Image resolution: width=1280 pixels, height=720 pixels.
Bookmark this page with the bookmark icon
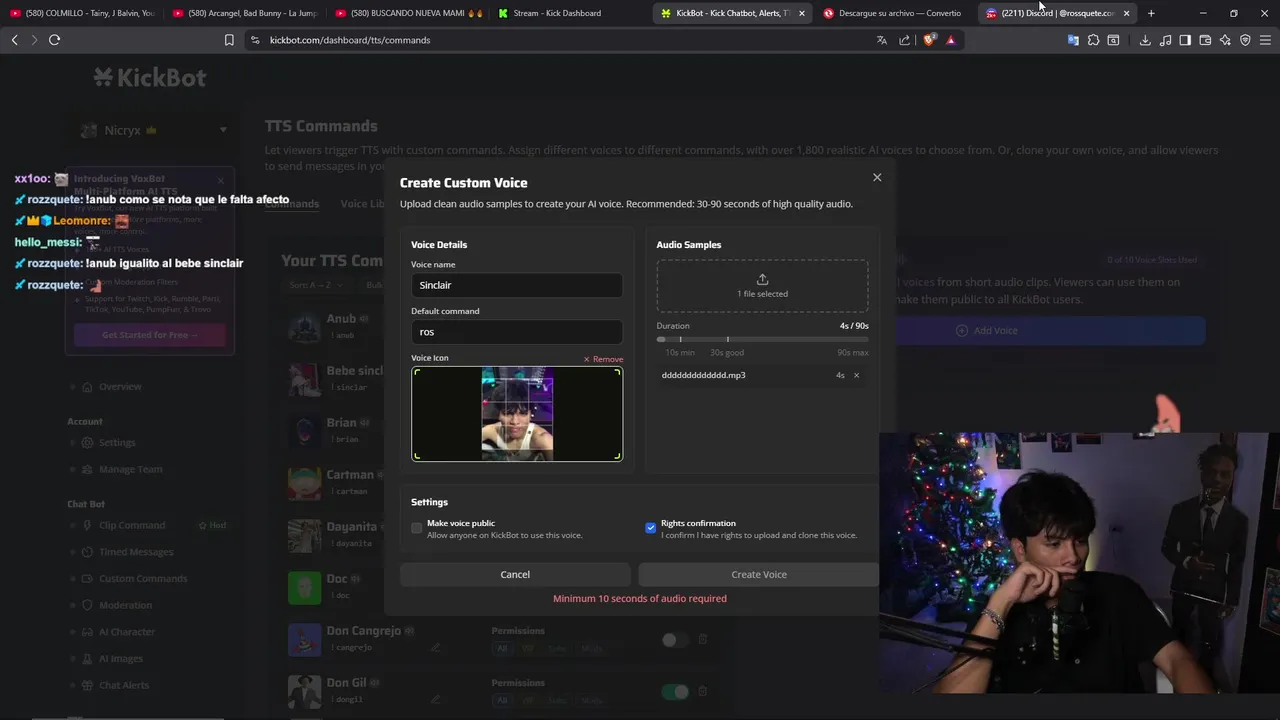pyautogui.click(x=229, y=40)
